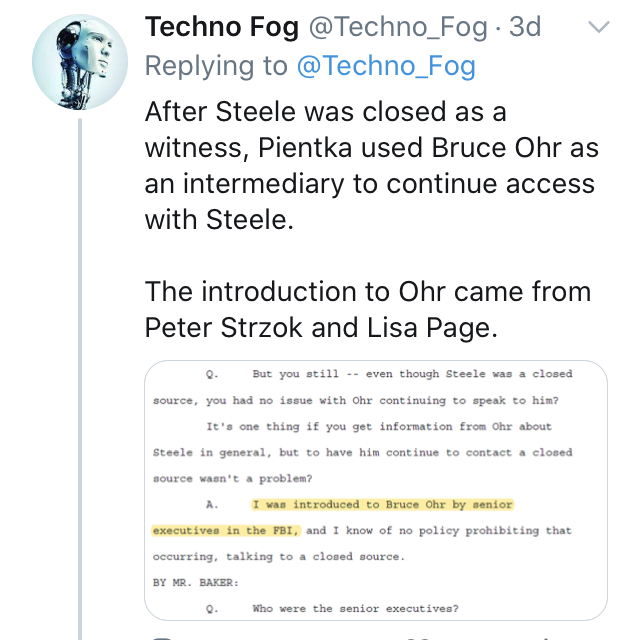Expand the tweet options chevron
This screenshot has height=640, width=640.
[599, 27]
